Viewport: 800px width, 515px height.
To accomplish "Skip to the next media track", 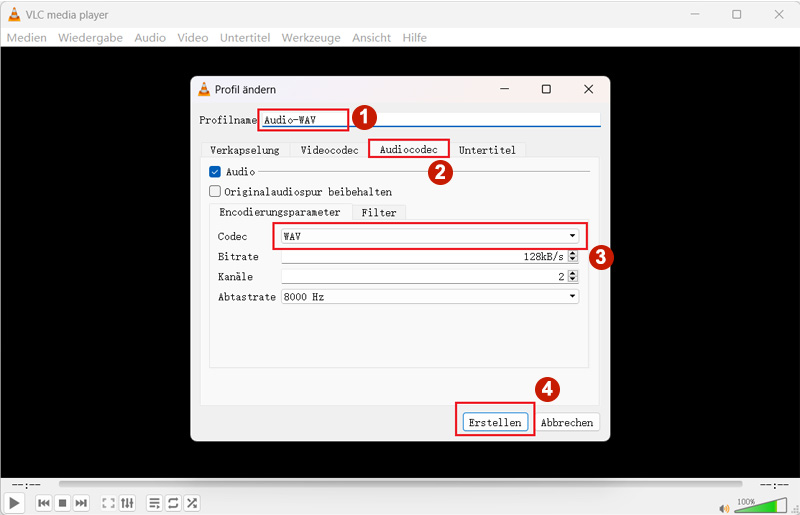I will (x=81, y=503).
